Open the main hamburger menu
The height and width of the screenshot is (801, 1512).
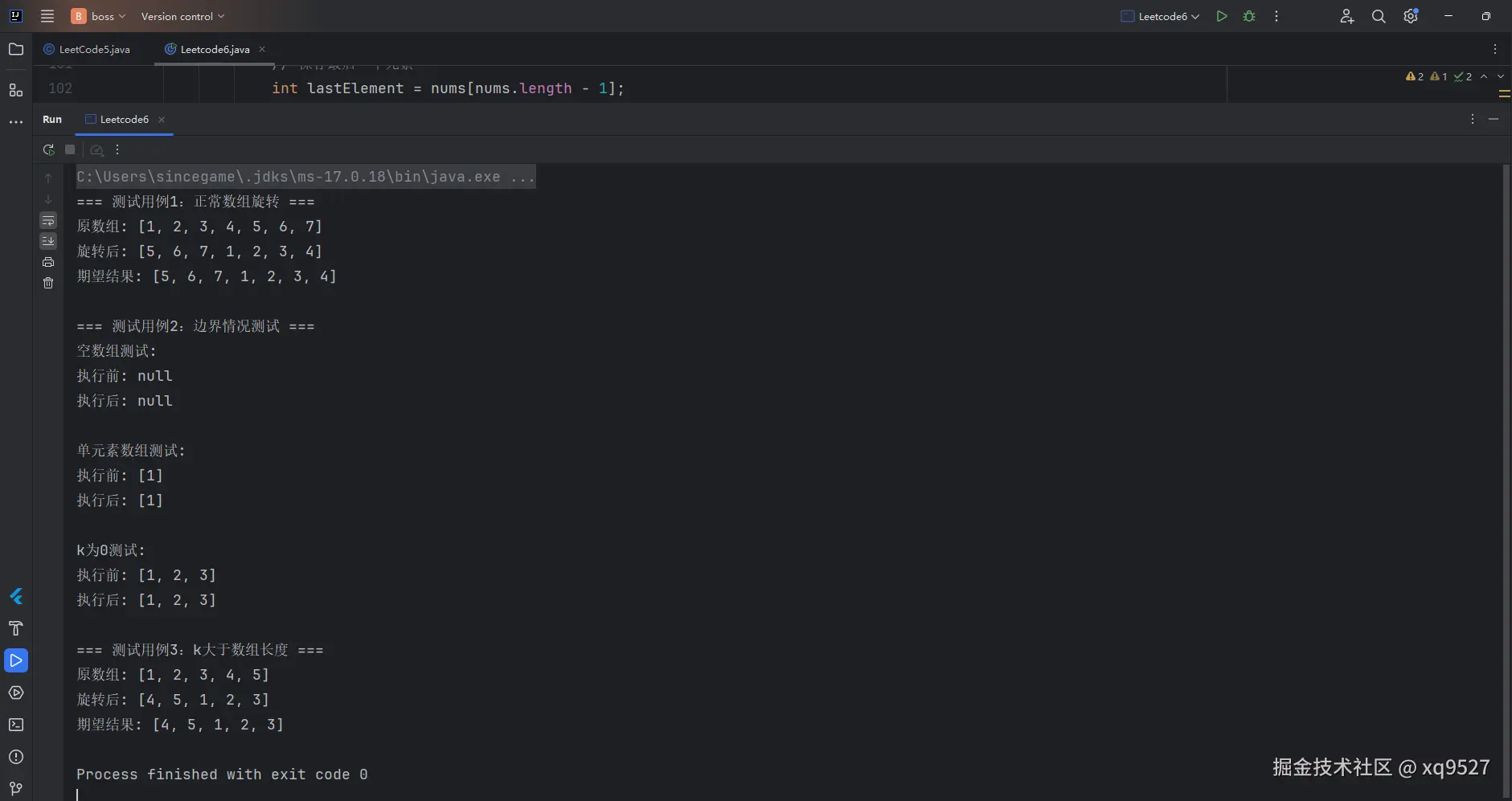(x=47, y=16)
